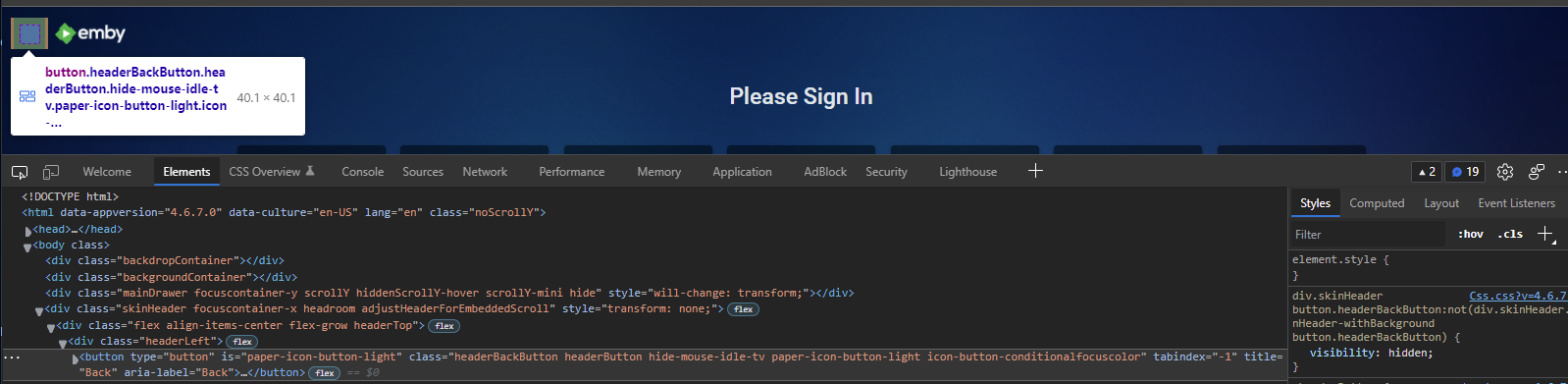Open the Sources tab
Image resolution: width=1568 pixels, height=384 pixels.
(x=423, y=172)
